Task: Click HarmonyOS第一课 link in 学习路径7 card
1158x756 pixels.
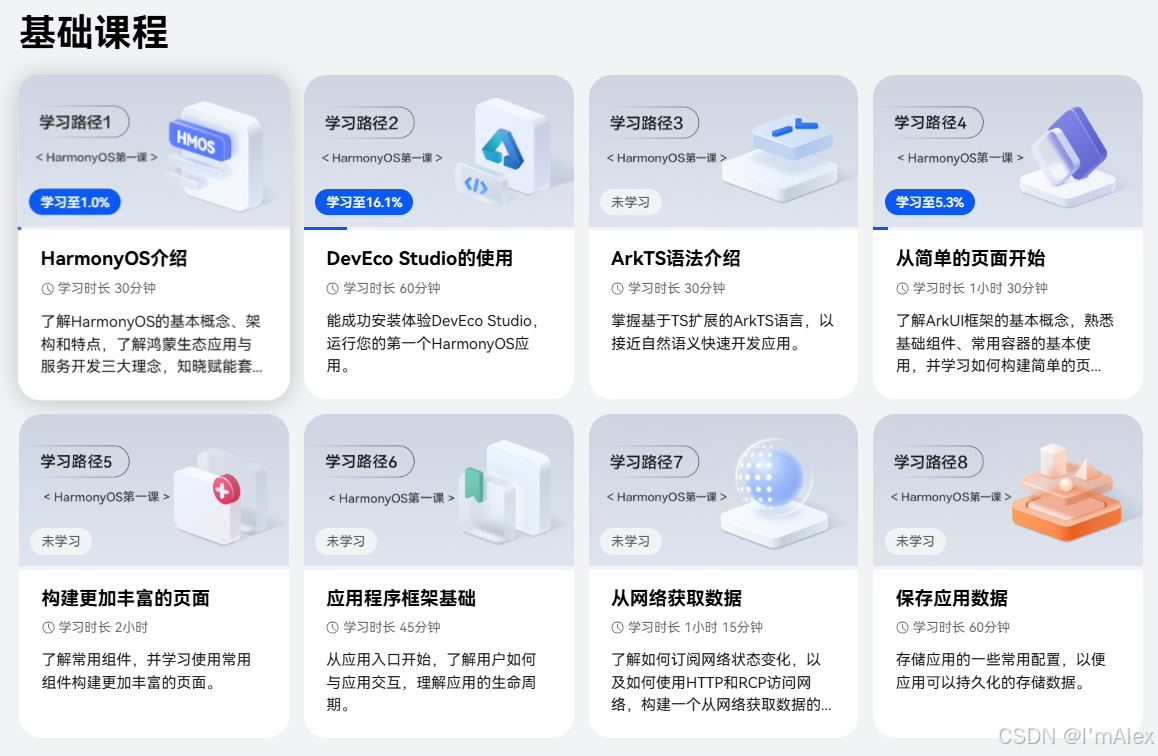Action: click(x=667, y=497)
